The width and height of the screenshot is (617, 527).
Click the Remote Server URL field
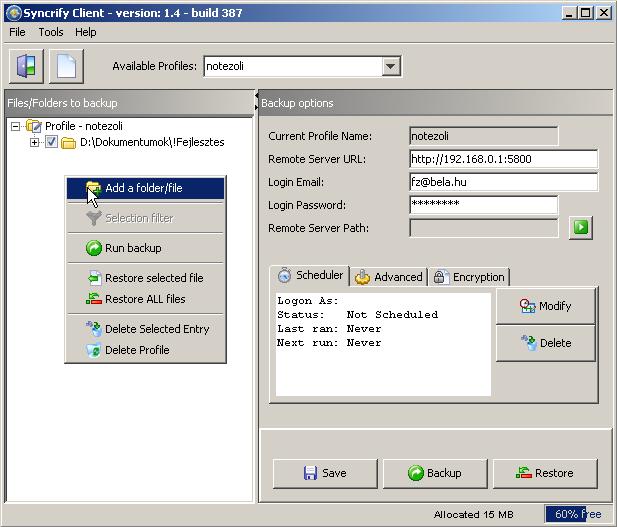503,159
